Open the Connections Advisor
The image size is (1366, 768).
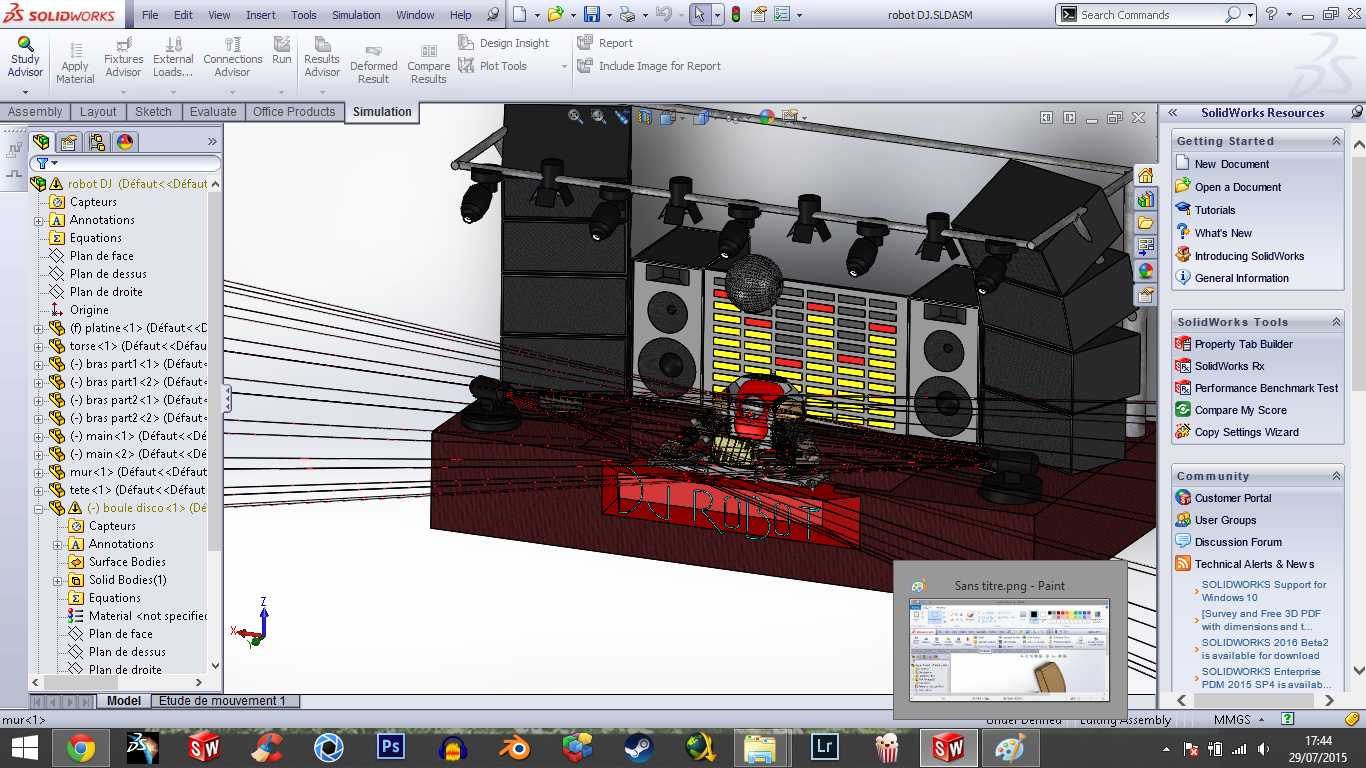[232, 58]
